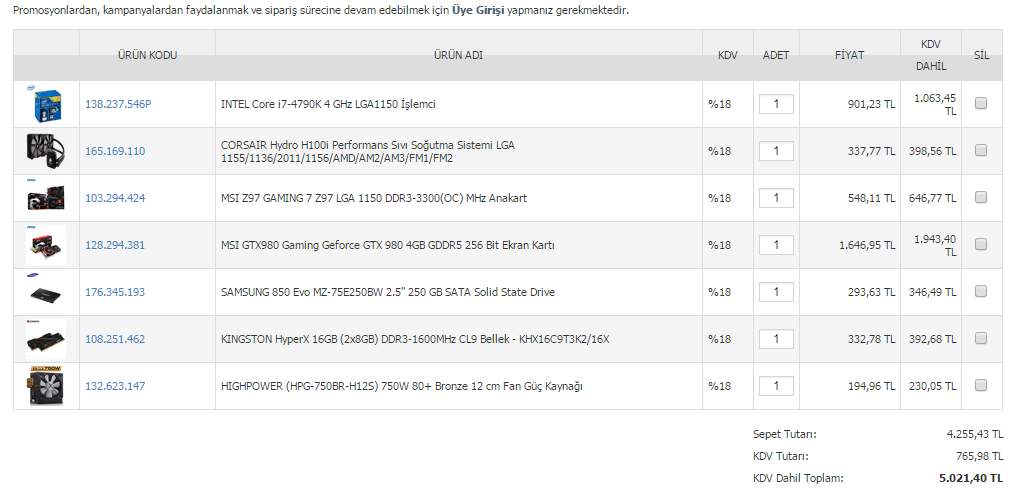Check the delete box for MSI GTX980 card
This screenshot has height=495, width=1015.
click(981, 244)
